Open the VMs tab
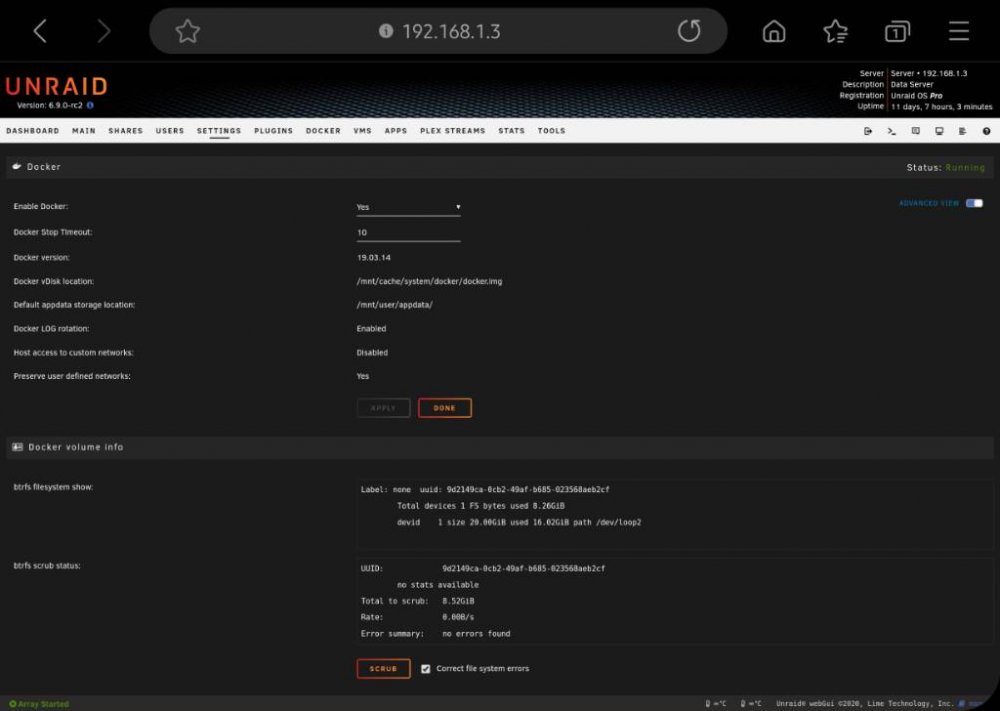The height and width of the screenshot is (711, 1000). (362, 131)
